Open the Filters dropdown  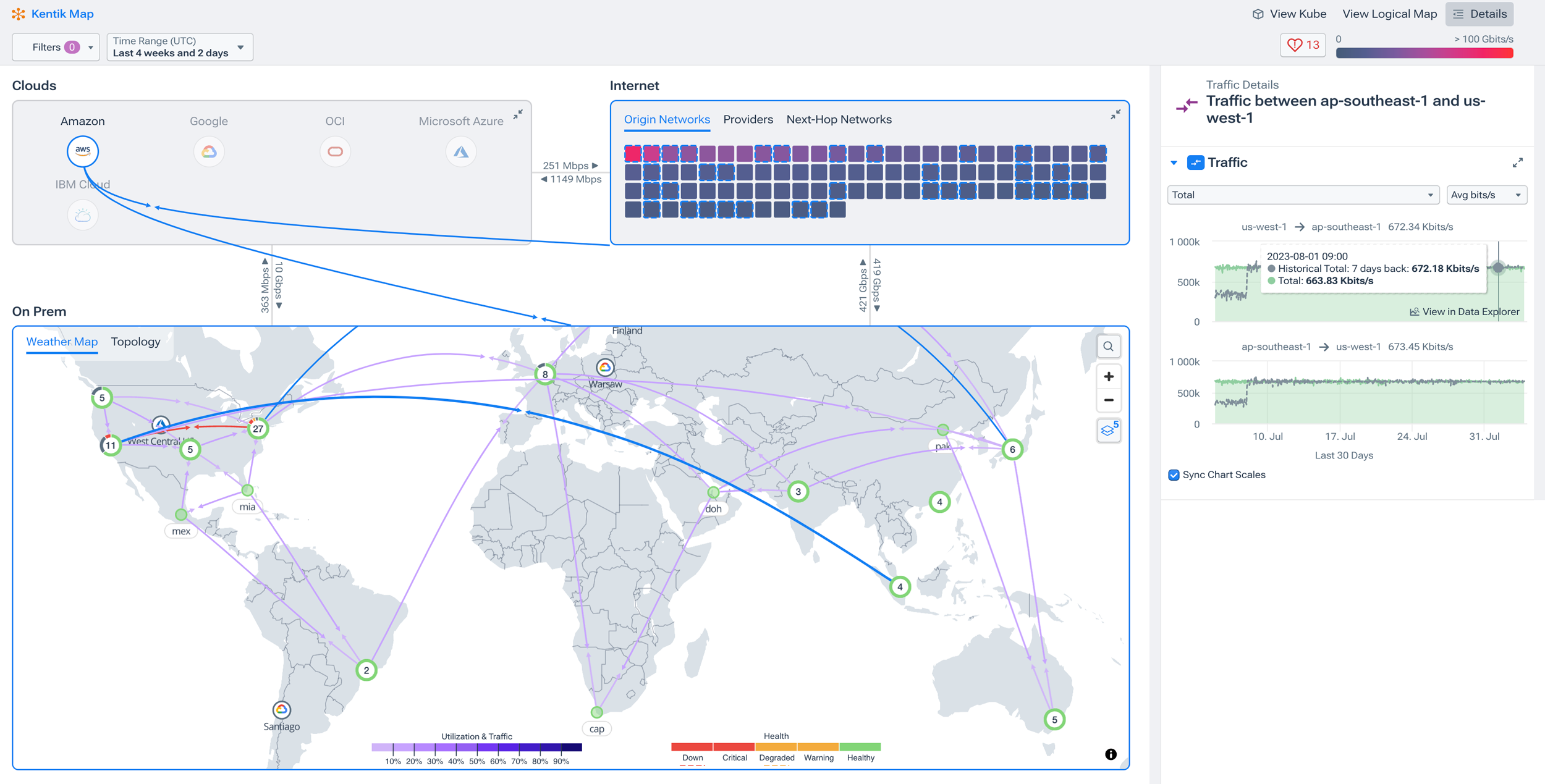56,46
